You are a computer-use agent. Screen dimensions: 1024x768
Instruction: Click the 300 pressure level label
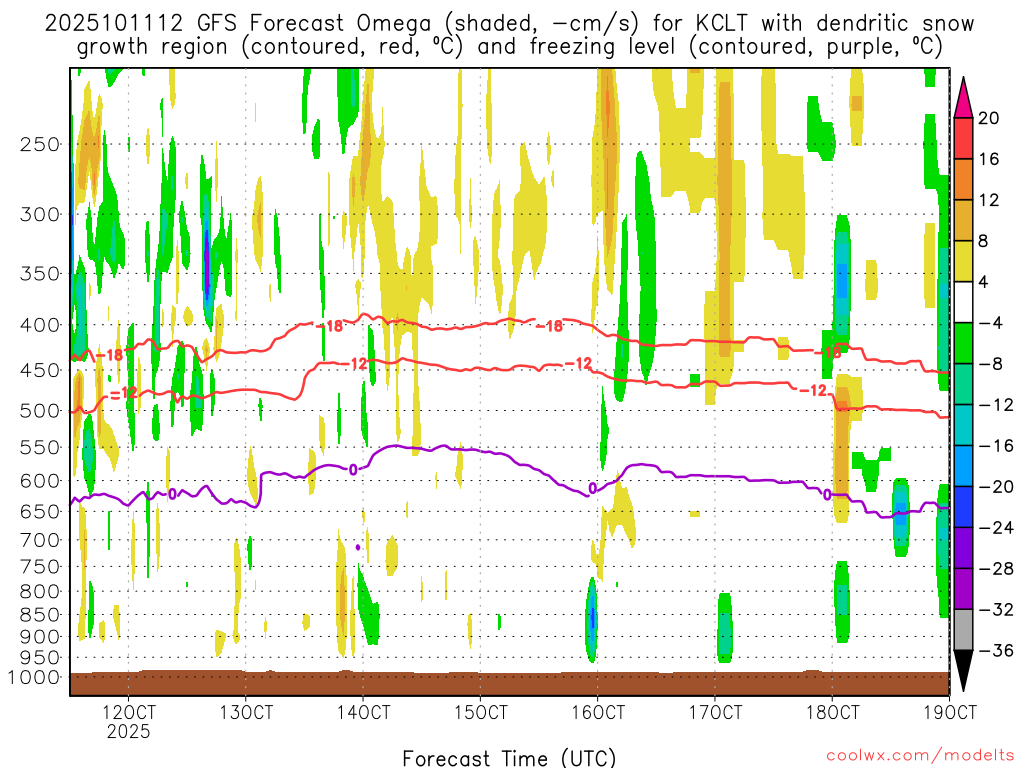tap(40, 214)
